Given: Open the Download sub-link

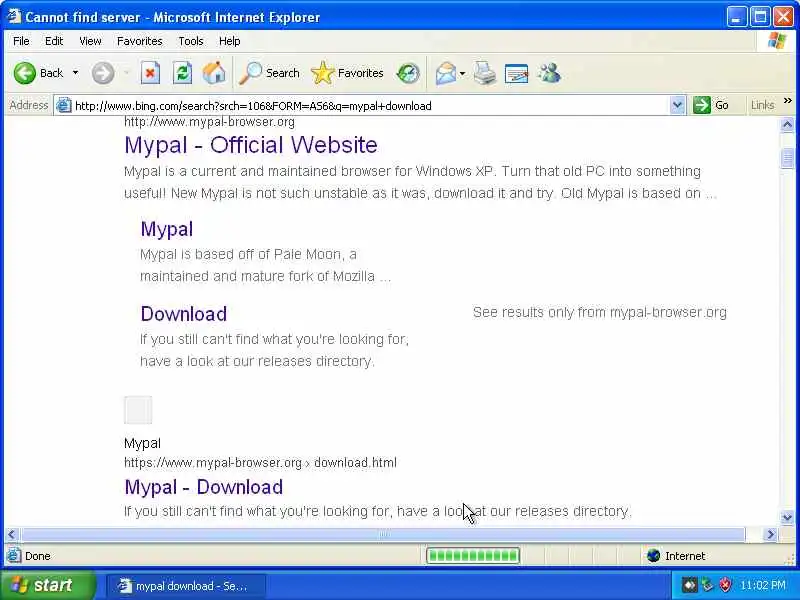Looking at the screenshot, I should [x=184, y=314].
